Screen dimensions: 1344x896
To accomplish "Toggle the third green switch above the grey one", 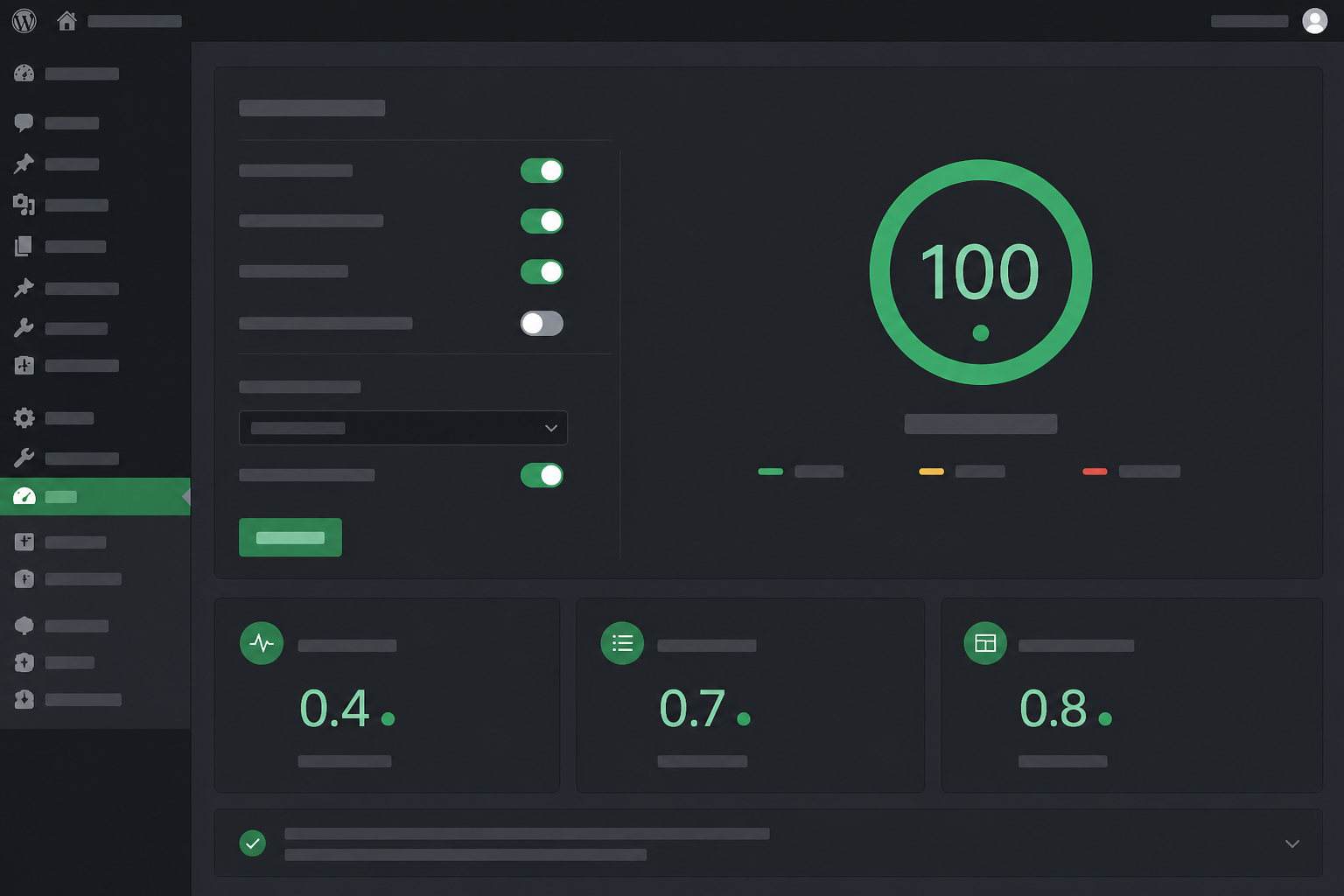I will coord(542,272).
